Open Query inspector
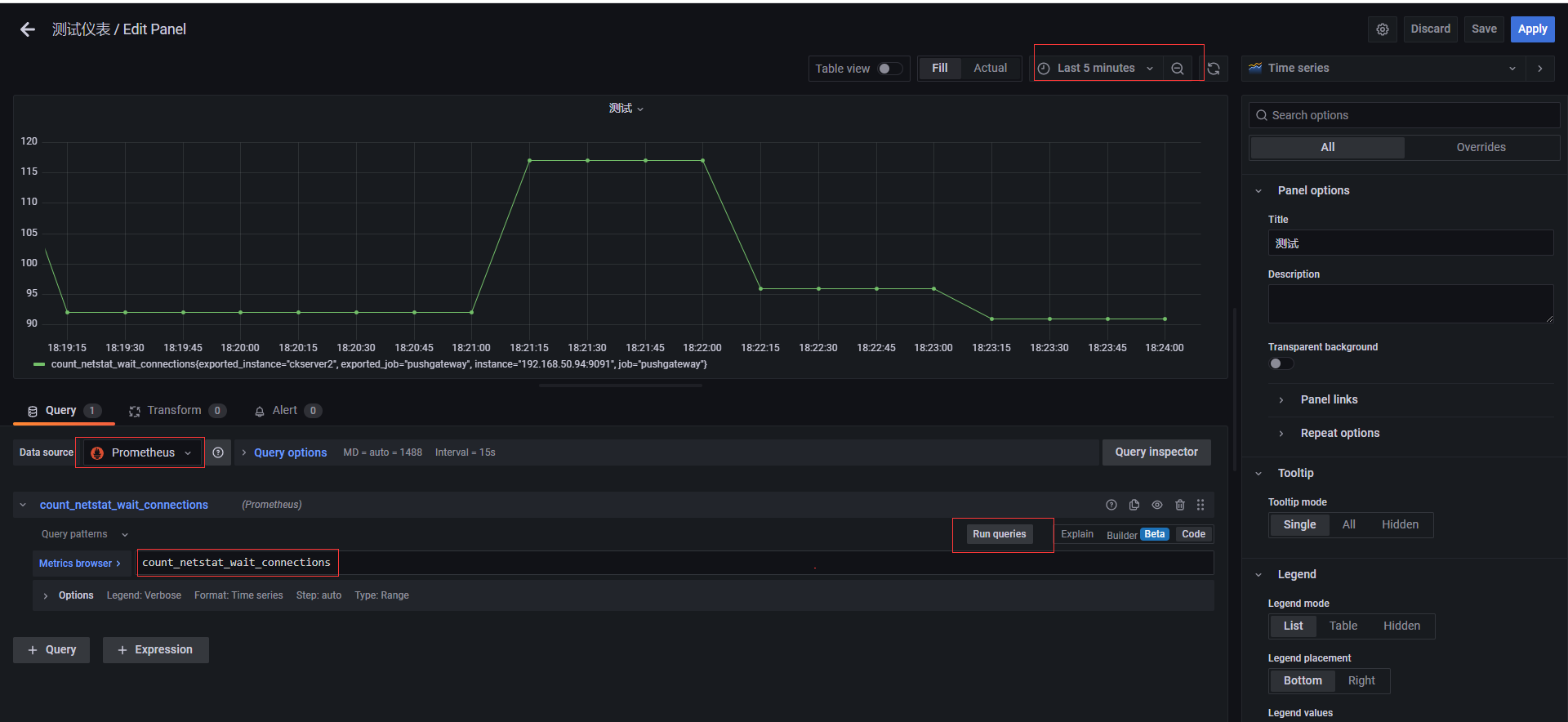 click(1156, 452)
